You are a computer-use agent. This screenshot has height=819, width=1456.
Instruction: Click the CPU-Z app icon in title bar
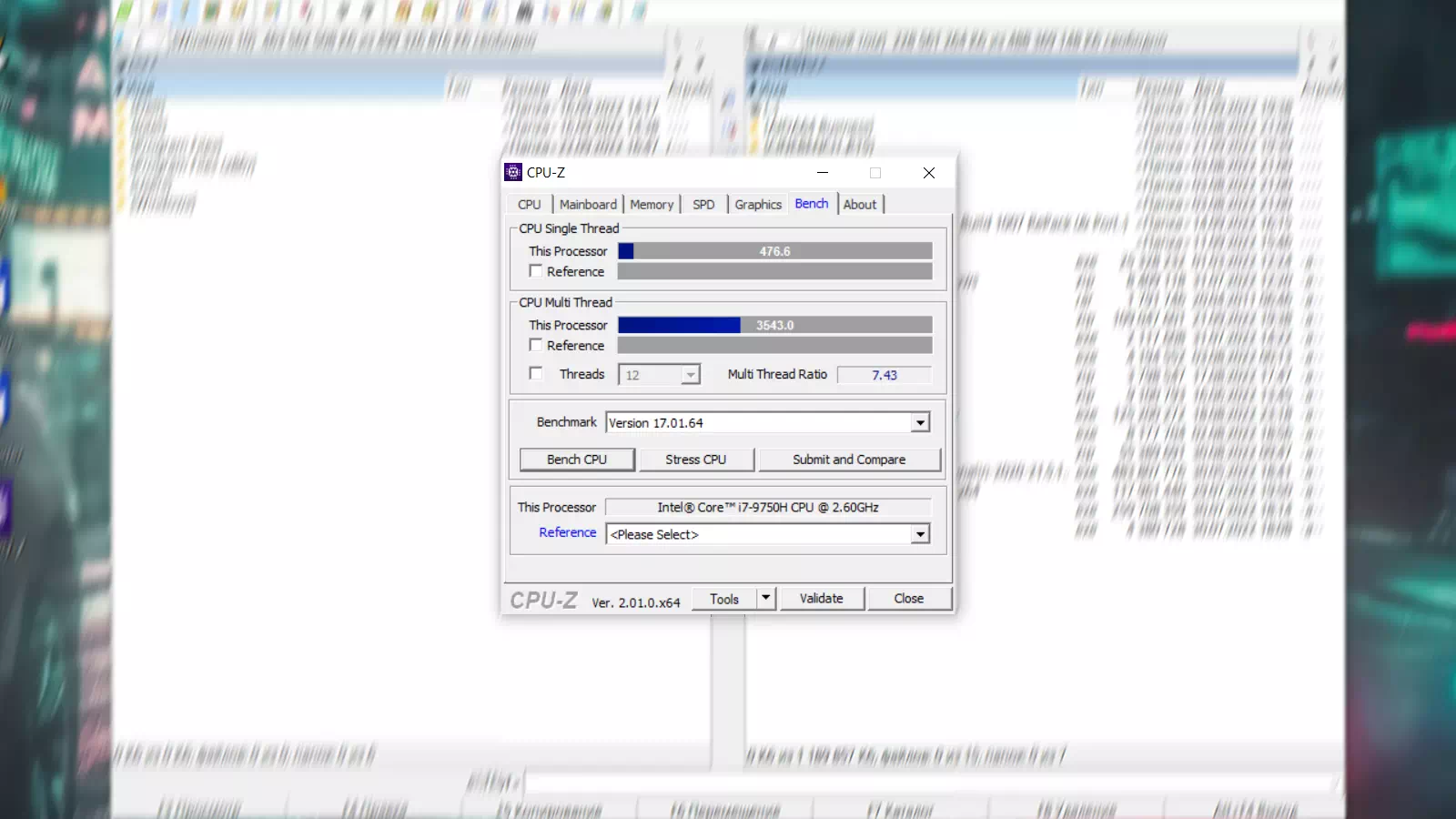pyautogui.click(x=513, y=173)
